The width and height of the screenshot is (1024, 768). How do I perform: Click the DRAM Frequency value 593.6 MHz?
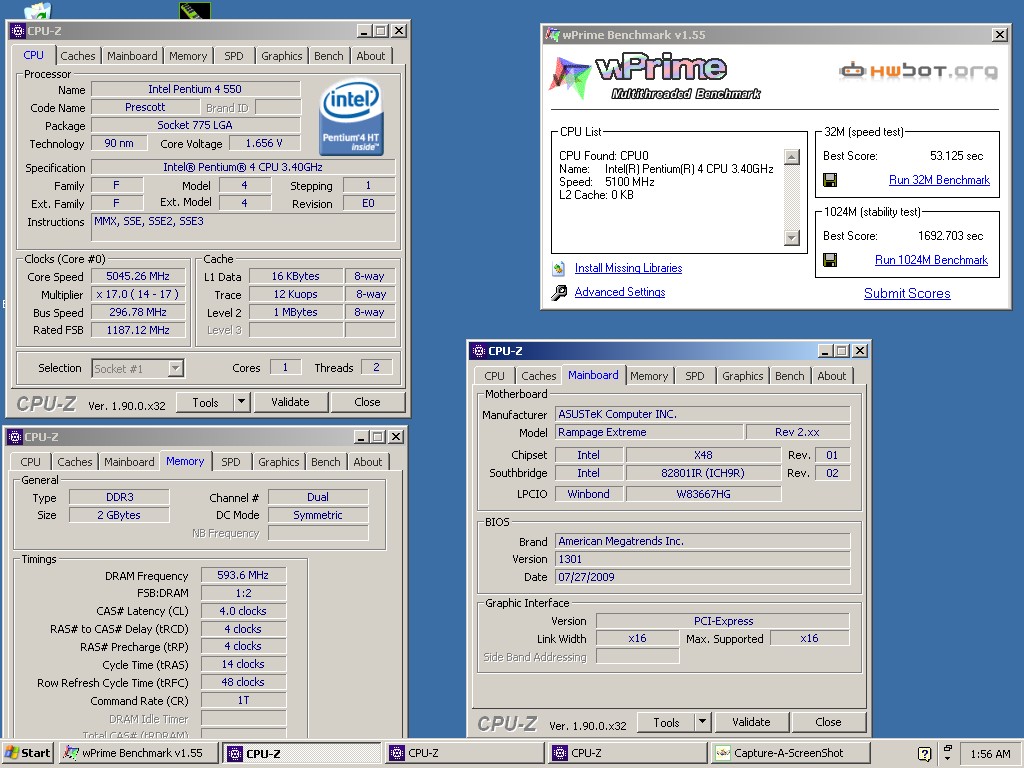(243, 575)
